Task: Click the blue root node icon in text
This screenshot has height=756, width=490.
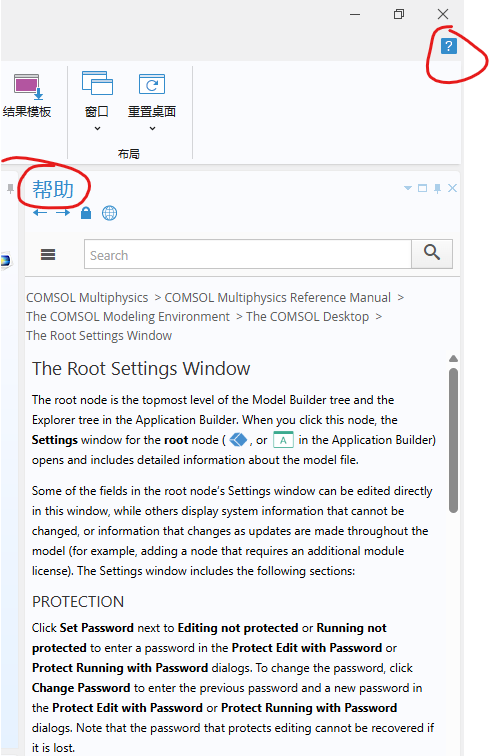Action: pyautogui.click(x=238, y=440)
